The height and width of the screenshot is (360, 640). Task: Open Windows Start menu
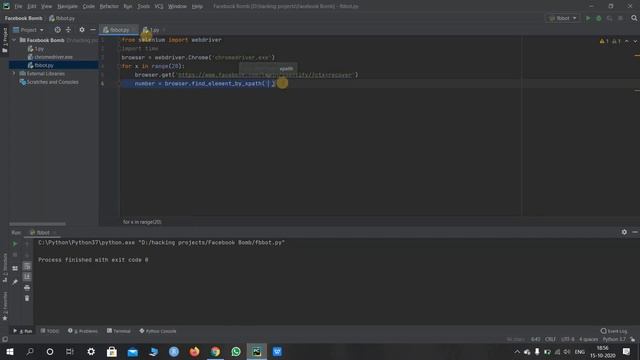click(10, 351)
